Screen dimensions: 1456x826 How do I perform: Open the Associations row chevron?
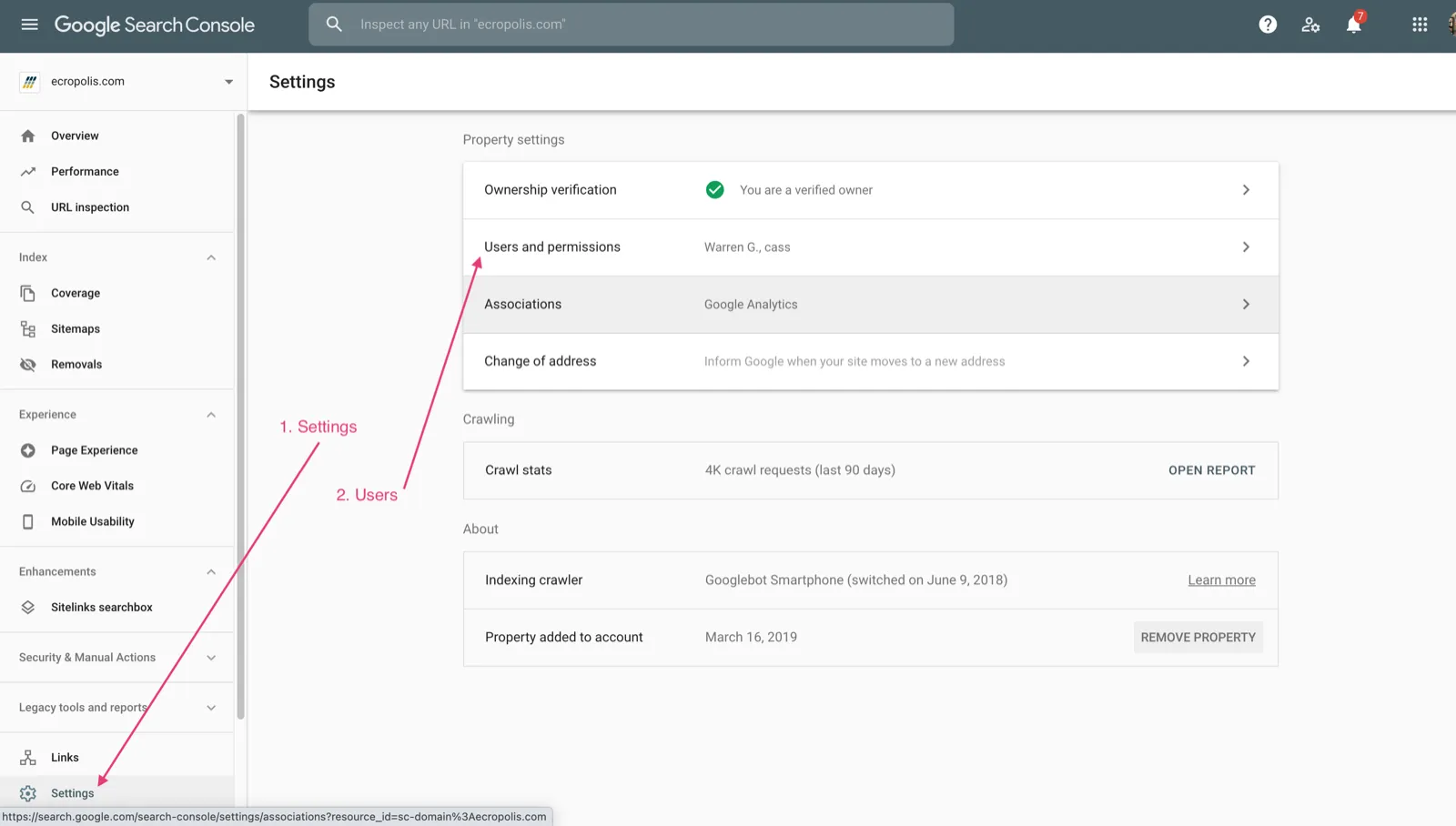[x=1246, y=305]
